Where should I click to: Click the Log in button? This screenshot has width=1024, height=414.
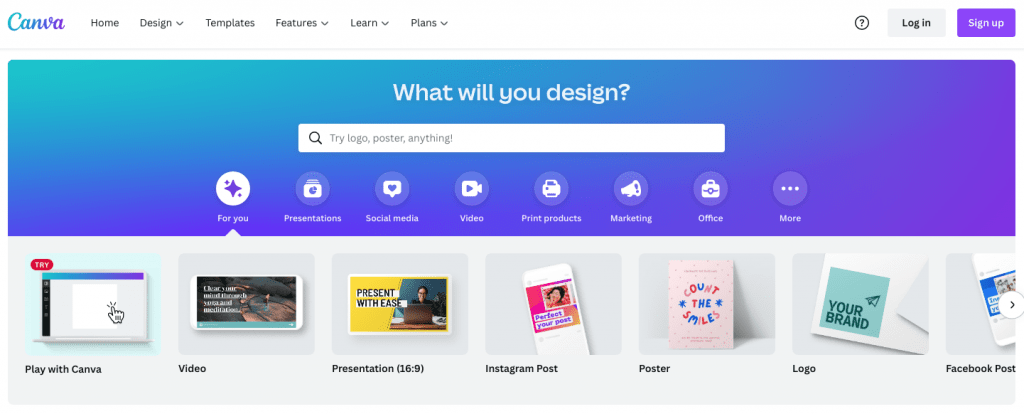tap(916, 23)
